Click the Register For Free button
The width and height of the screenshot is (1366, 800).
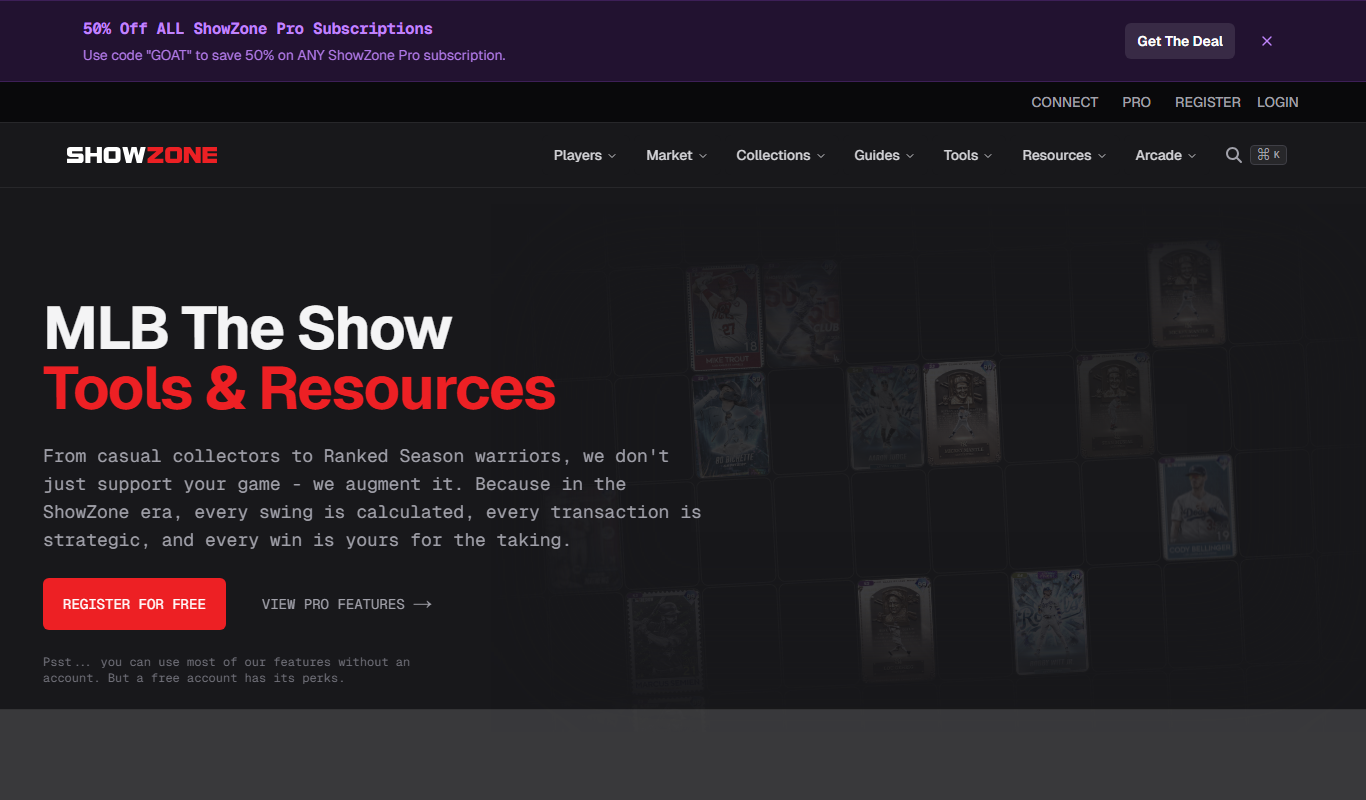pos(134,604)
